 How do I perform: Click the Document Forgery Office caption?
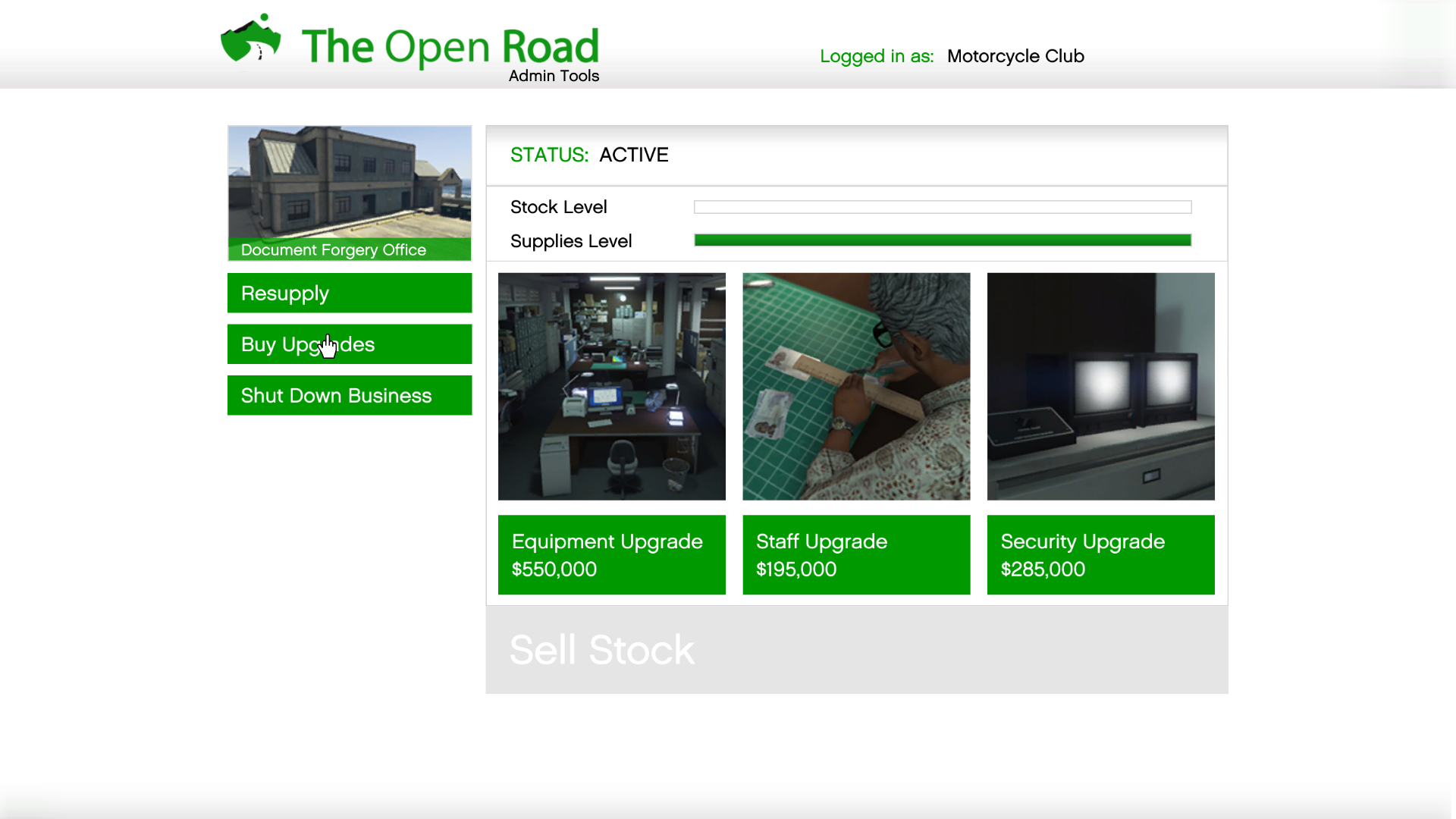click(x=334, y=249)
